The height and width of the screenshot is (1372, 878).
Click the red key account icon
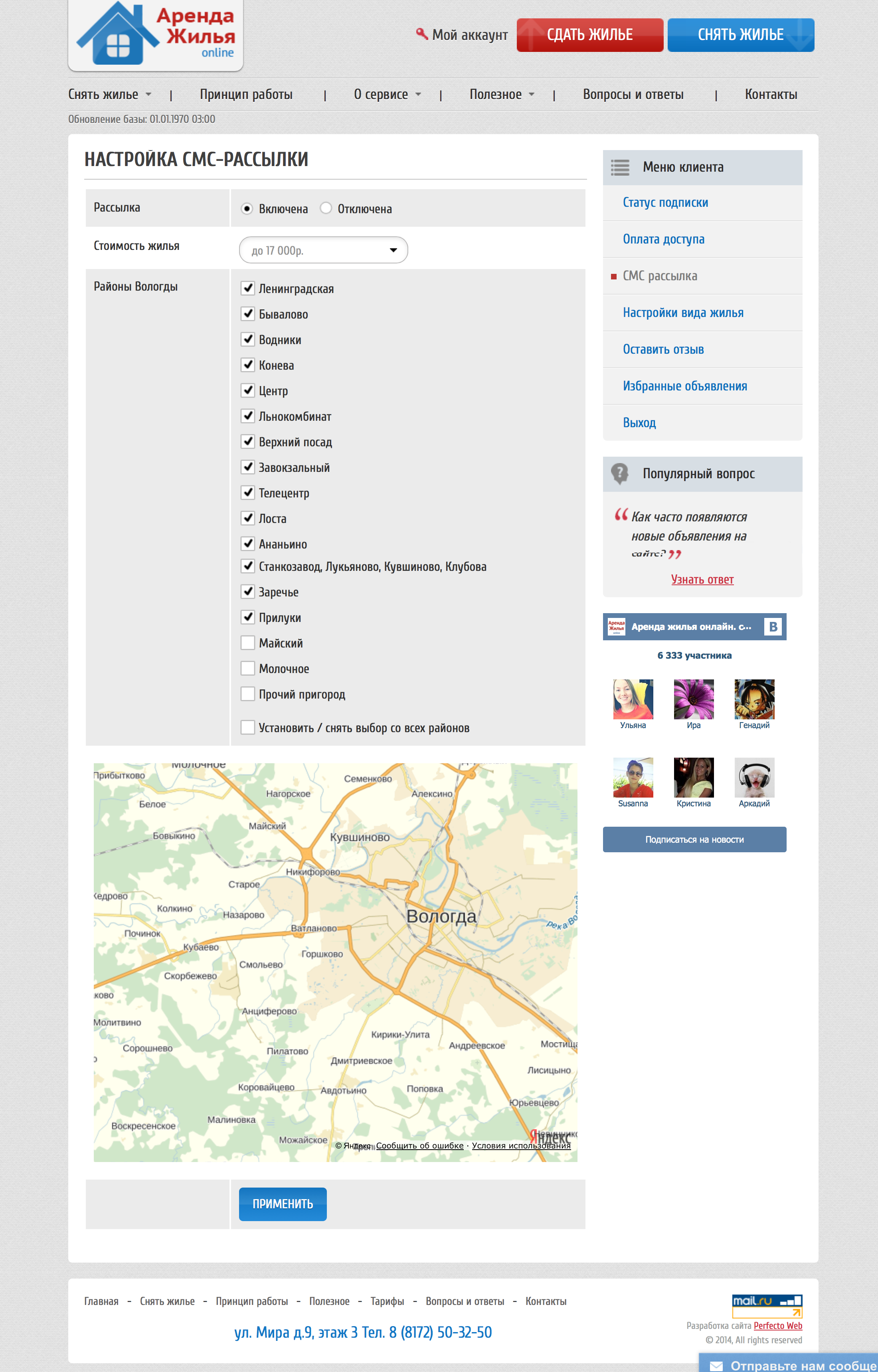421,34
